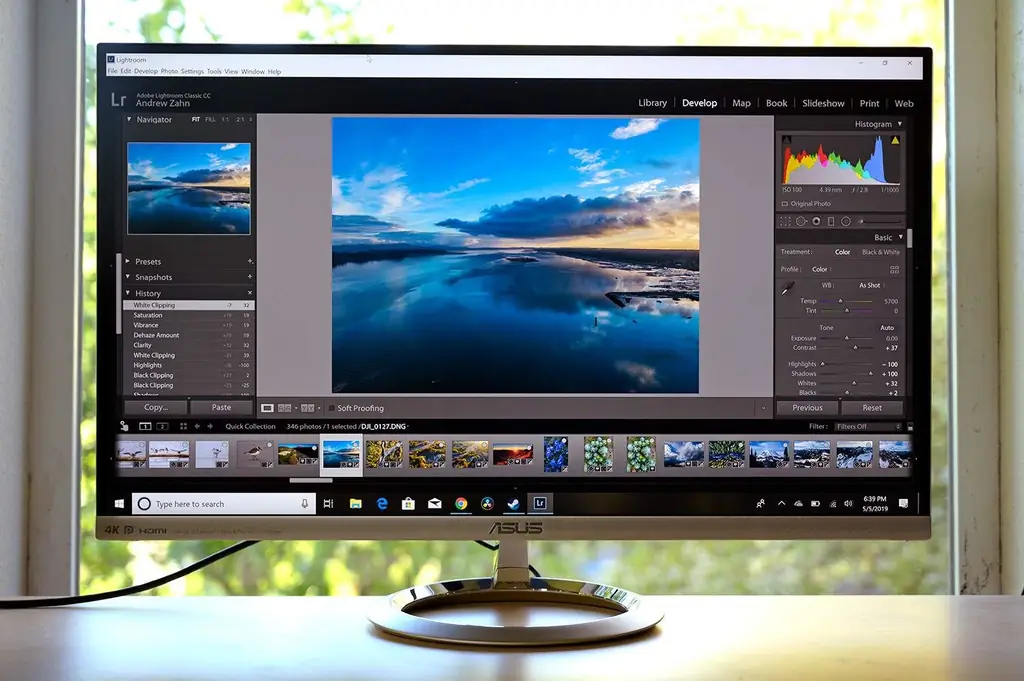Open the Profile Browser grid icon
Viewport: 1024px width, 681px height.
click(894, 269)
